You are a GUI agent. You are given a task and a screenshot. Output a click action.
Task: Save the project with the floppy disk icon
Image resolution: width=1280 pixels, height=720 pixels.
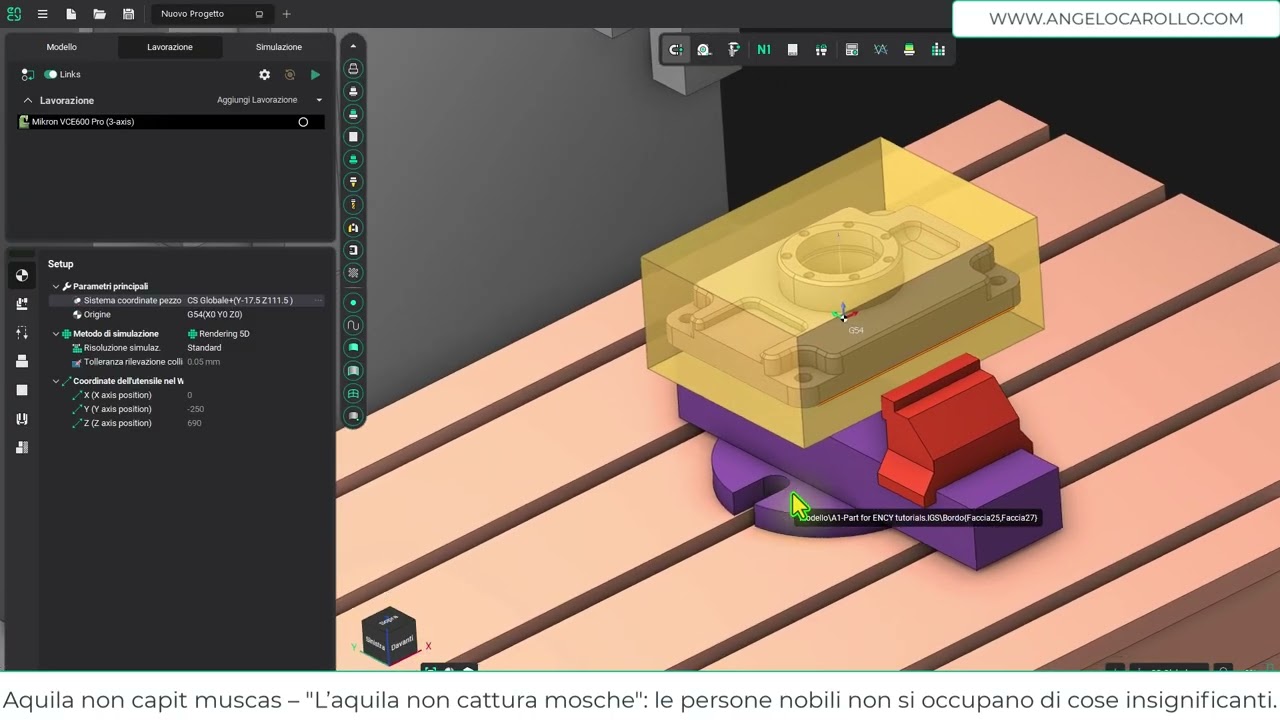click(x=129, y=14)
